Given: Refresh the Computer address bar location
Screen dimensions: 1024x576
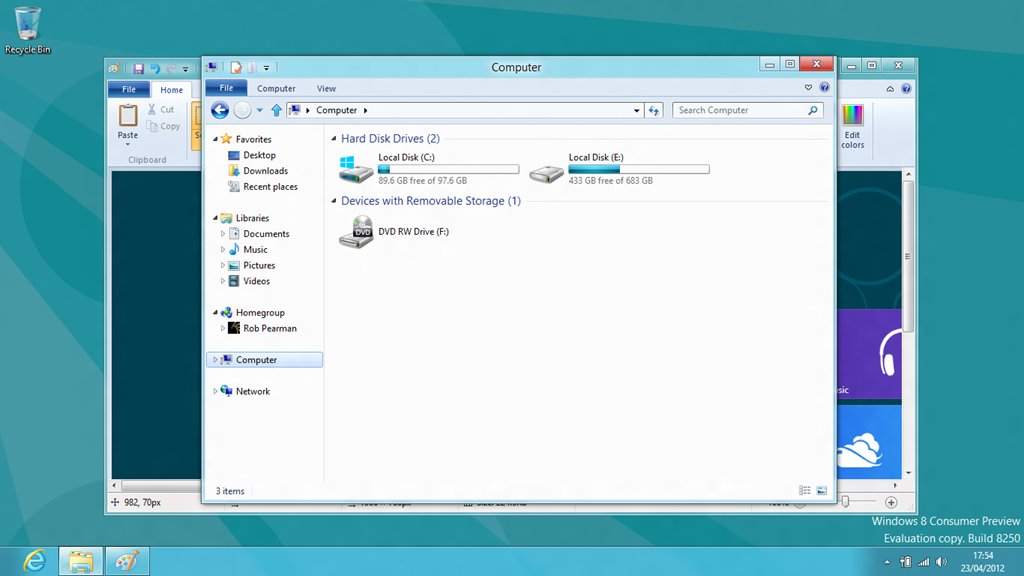Looking at the screenshot, I should point(654,111).
